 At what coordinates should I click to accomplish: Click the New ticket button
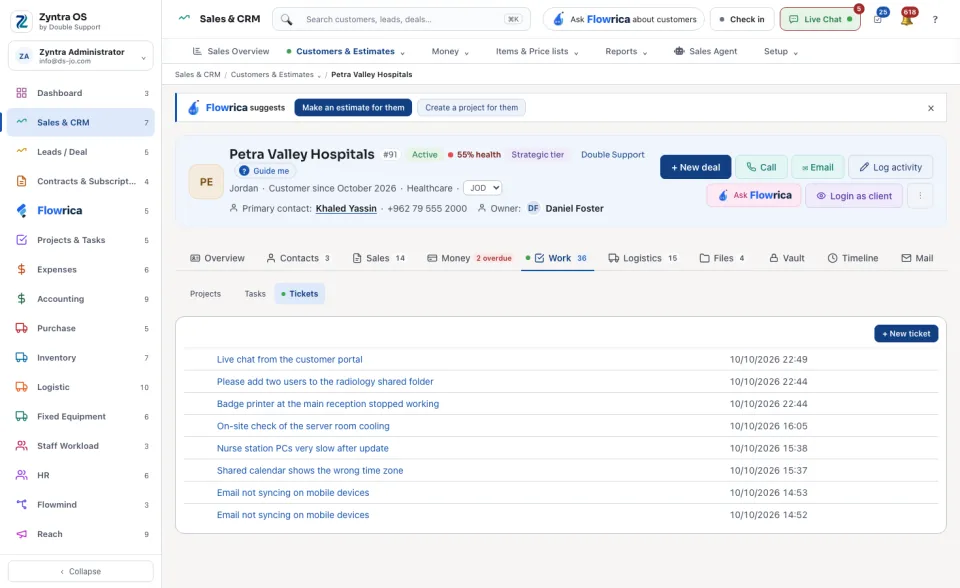tap(906, 334)
